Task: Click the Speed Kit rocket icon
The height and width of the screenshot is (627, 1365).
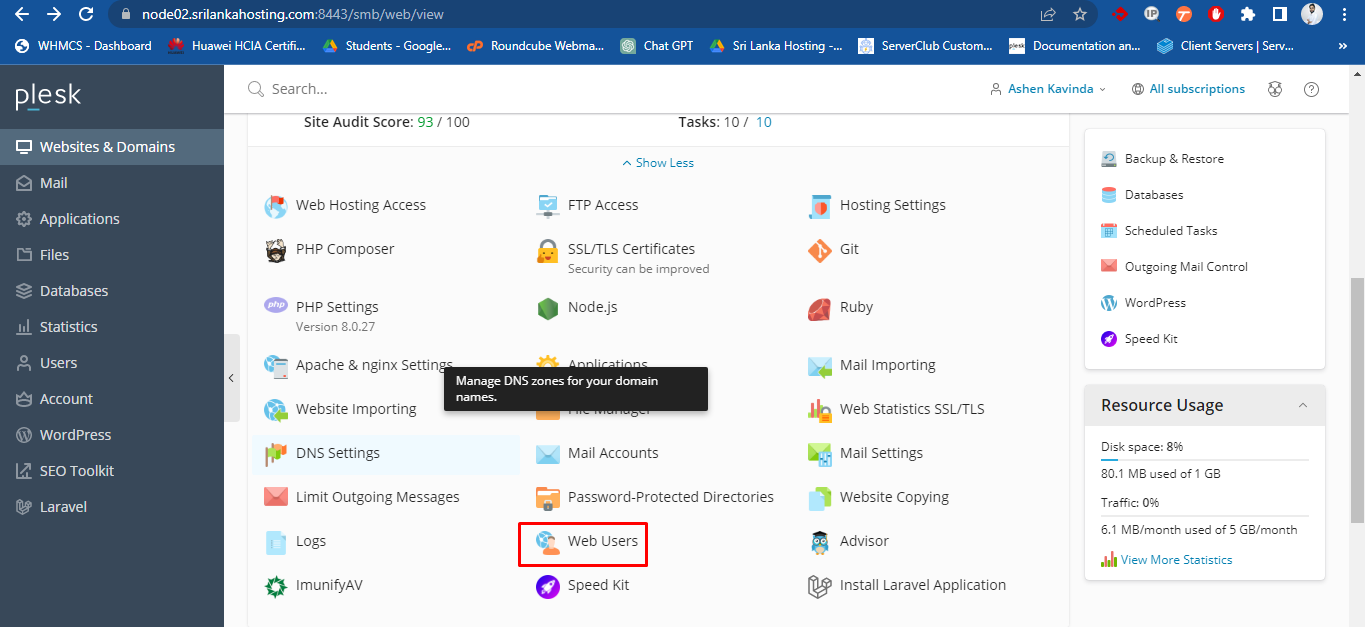Action: (547, 586)
